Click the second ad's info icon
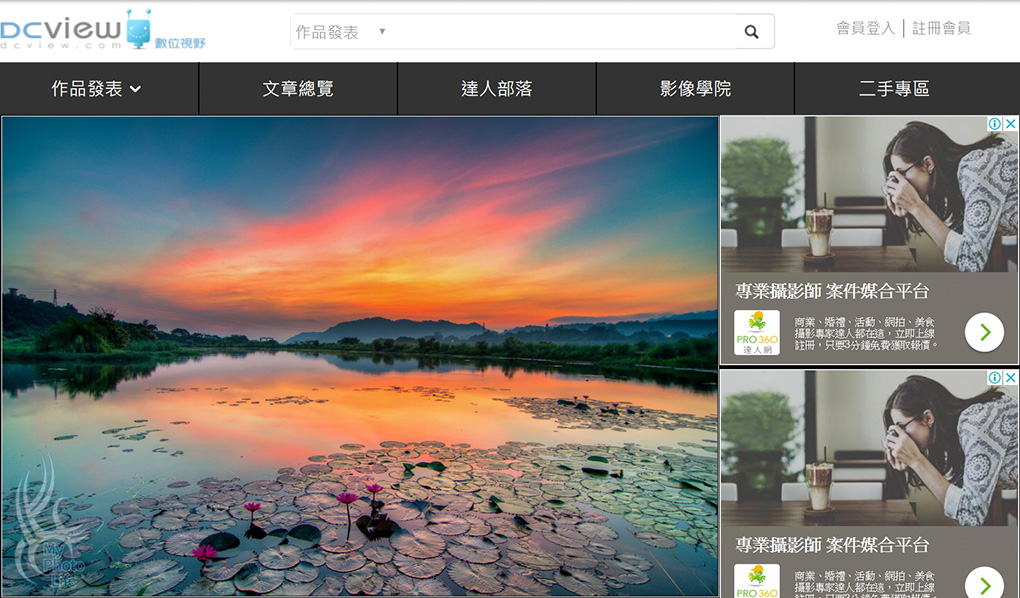The height and width of the screenshot is (598, 1020). tap(995, 378)
